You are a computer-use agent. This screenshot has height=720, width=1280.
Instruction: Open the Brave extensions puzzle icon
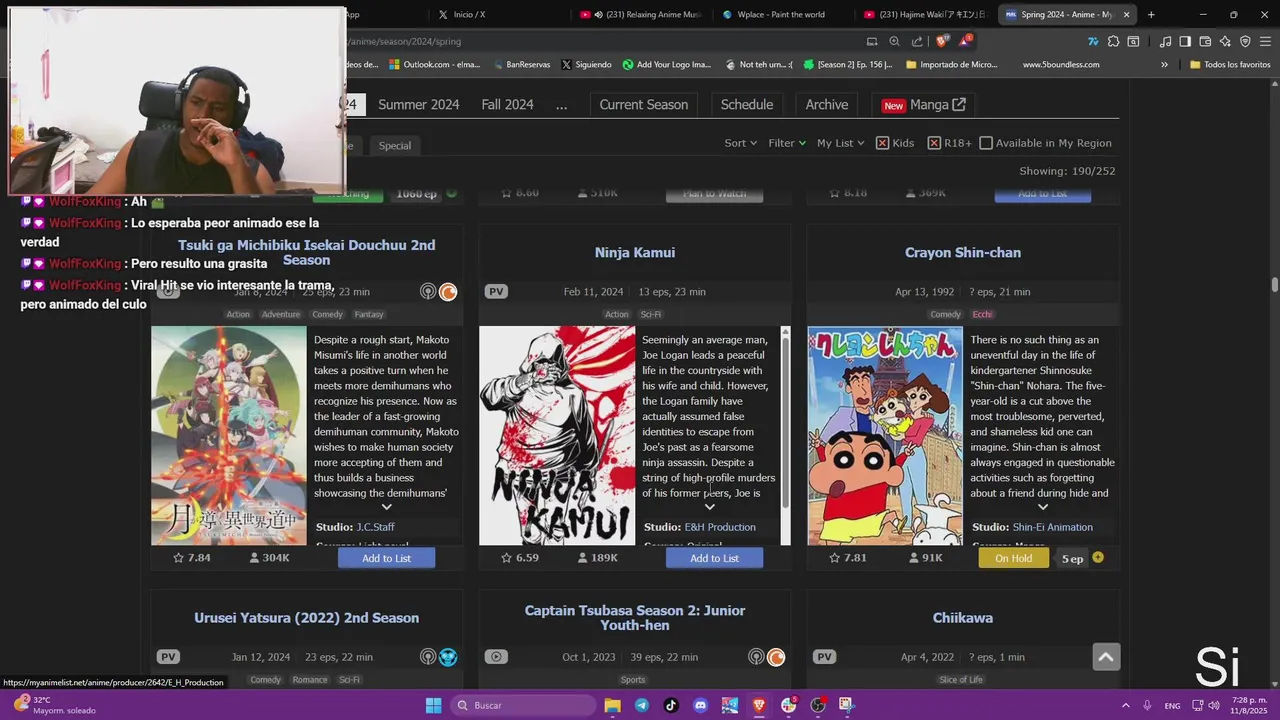pyautogui.click(x=1113, y=41)
